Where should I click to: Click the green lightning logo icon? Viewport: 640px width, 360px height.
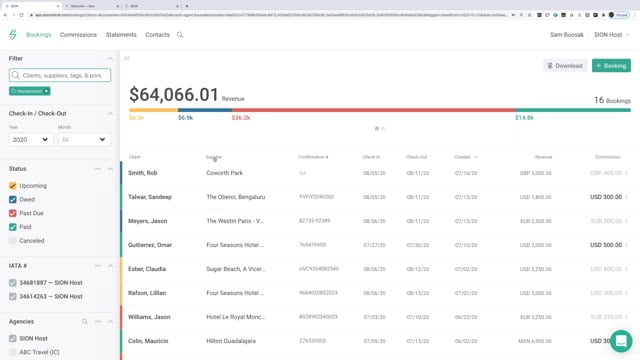[13, 35]
